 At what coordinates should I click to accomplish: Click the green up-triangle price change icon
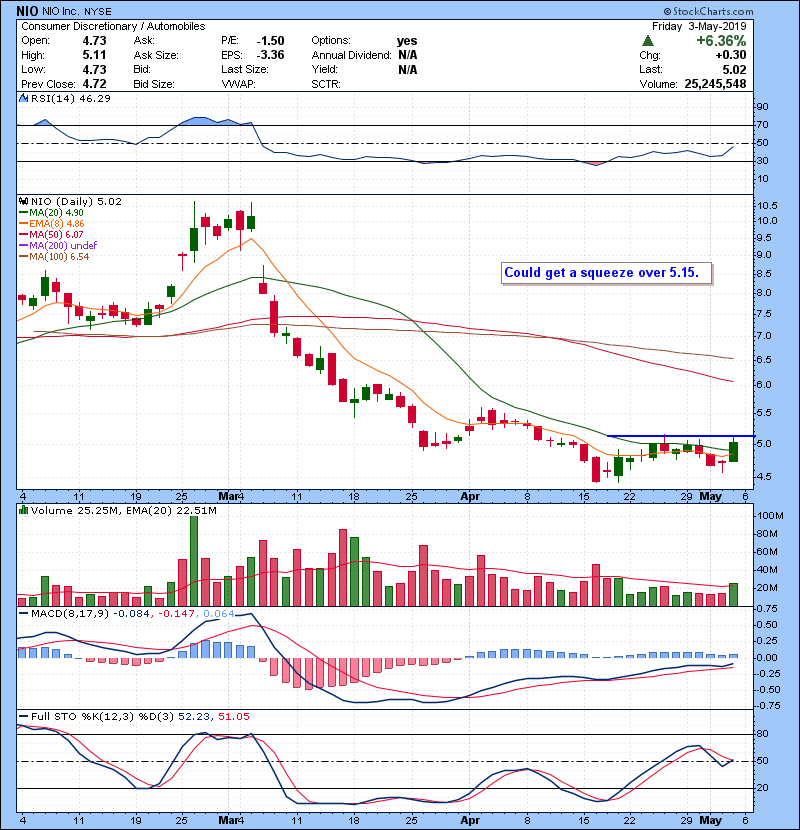(648, 41)
